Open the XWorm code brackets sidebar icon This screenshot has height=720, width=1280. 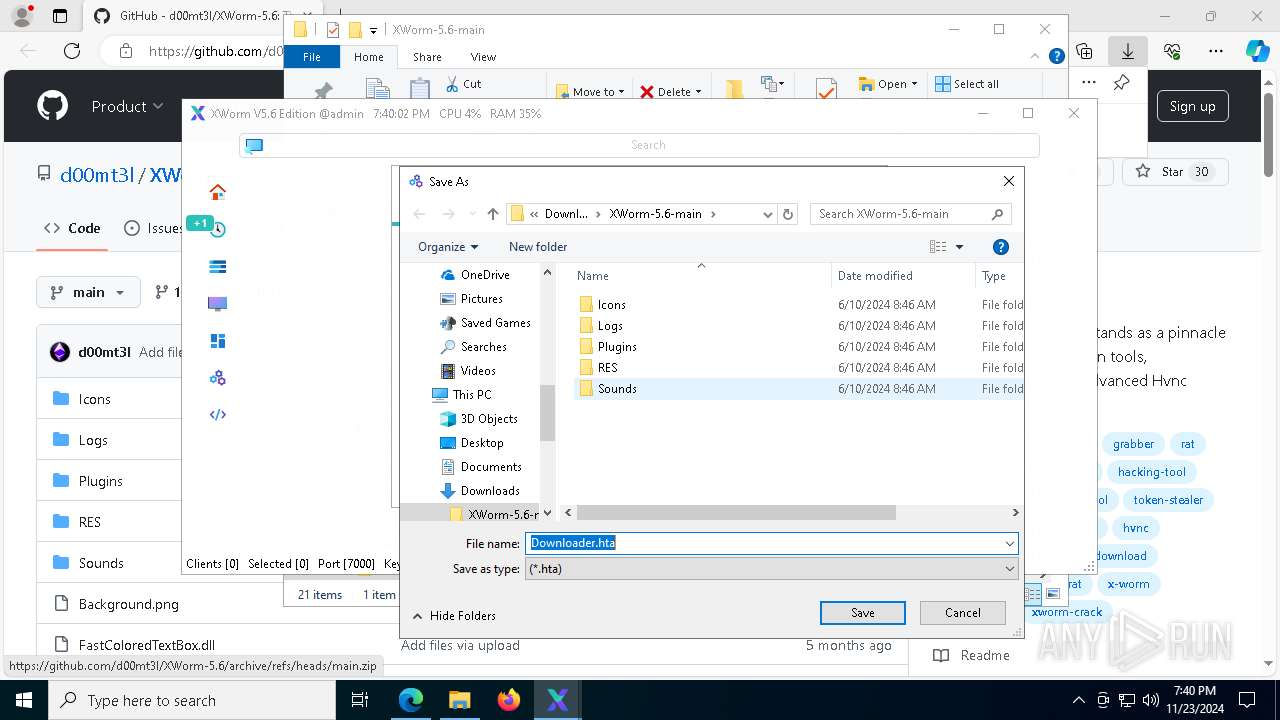[217, 415]
